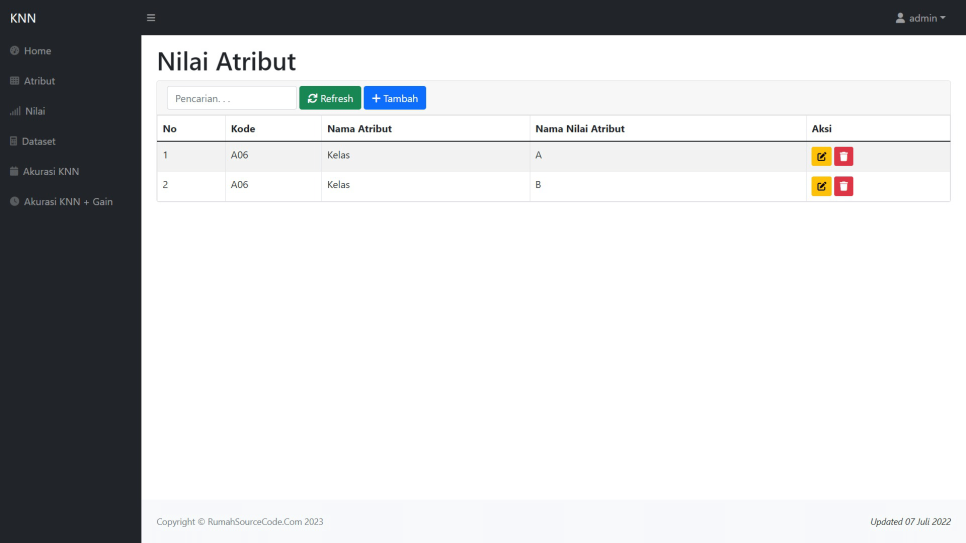Click the Nilai bar chart icon
Viewport: 966px width, 543px height.
[x=14, y=111]
